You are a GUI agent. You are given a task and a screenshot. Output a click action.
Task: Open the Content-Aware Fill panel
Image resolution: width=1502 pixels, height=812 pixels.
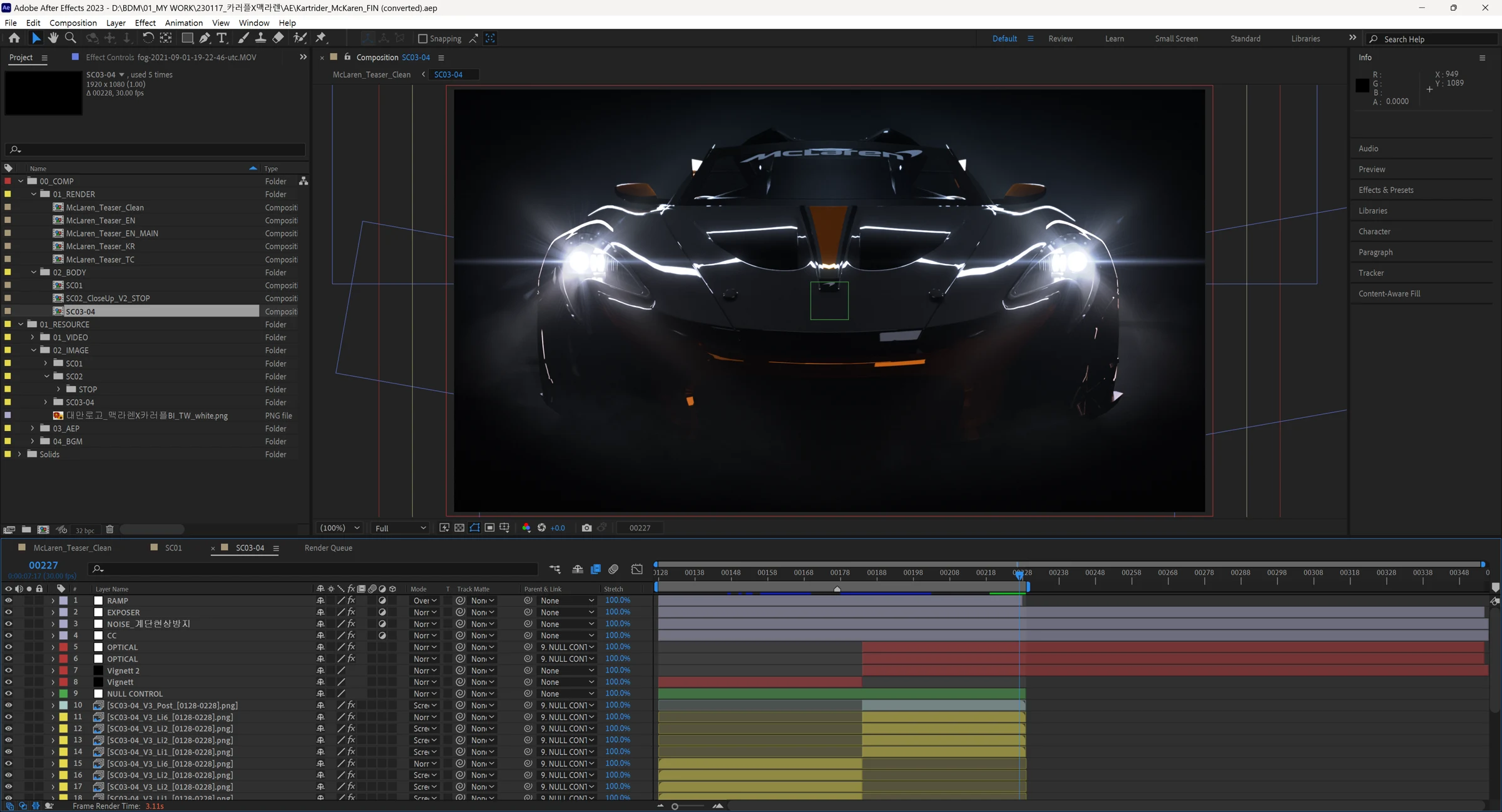coord(1389,293)
